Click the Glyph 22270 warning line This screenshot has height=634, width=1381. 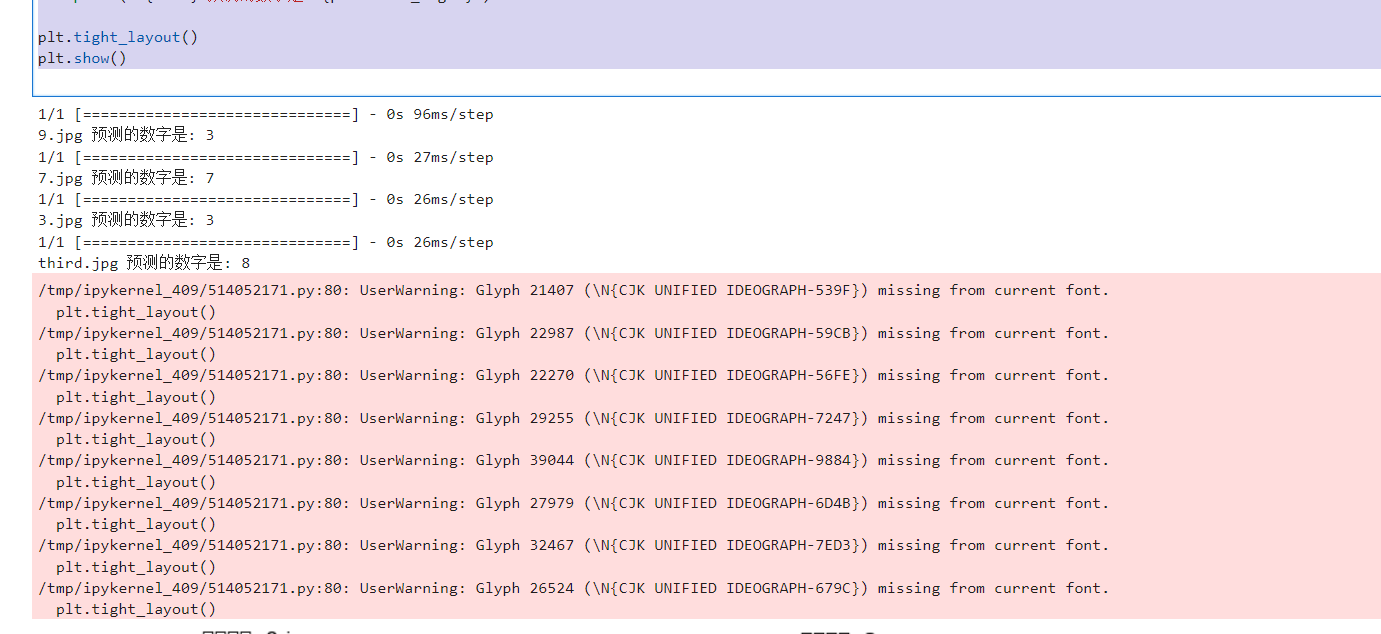pyautogui.click(x=574, y=375)
